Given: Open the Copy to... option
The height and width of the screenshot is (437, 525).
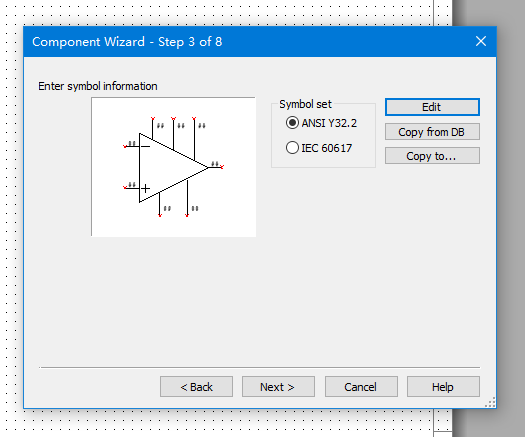Looking at the screenshot, I should point(432,156).
